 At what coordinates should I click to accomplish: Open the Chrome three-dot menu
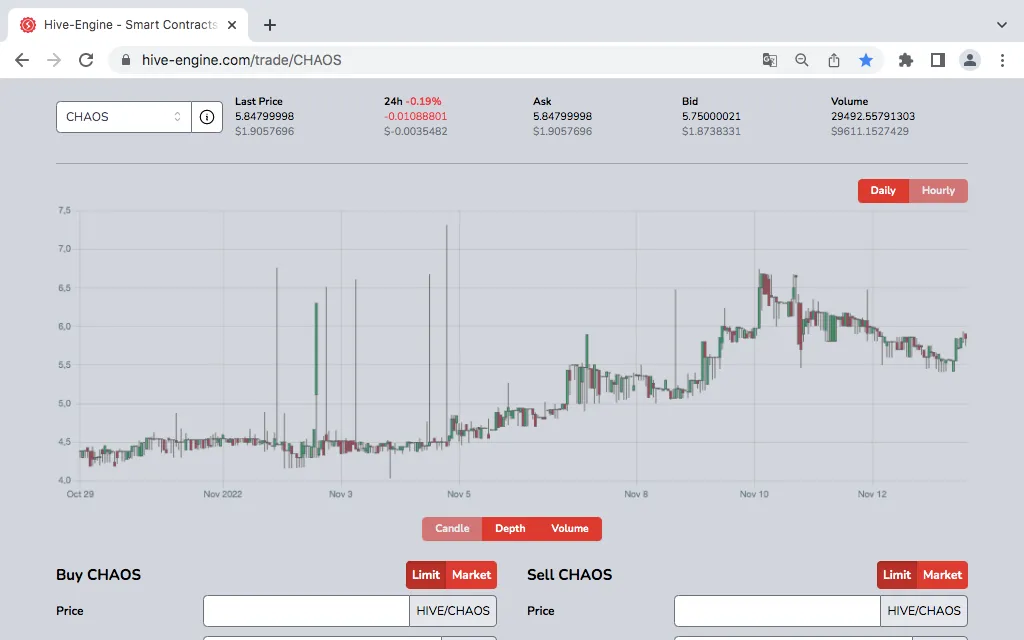point(1002,60)
